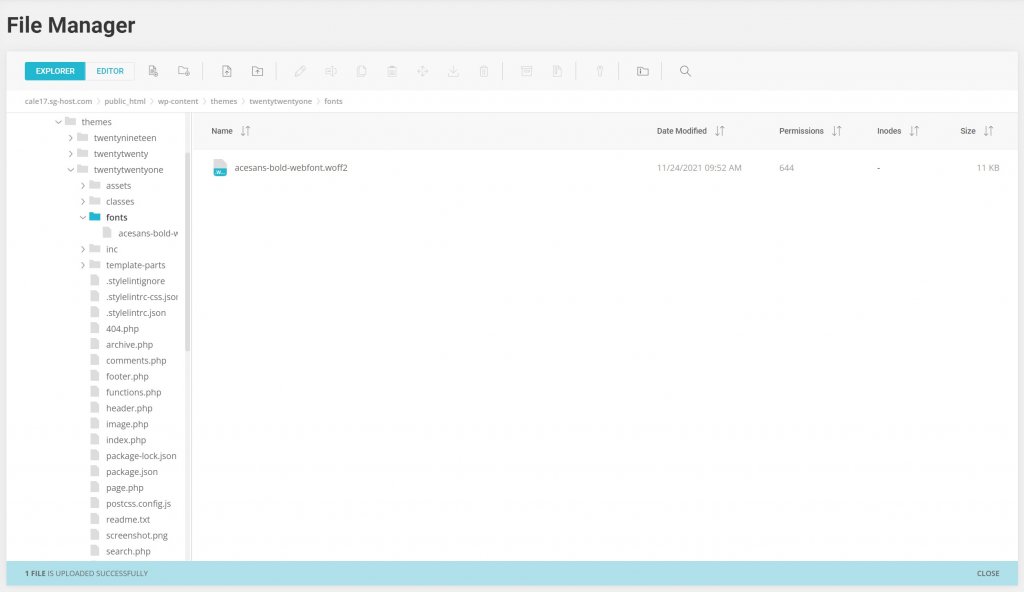
Task: Click the pencil Edit icon
Action: coord(300,71)
